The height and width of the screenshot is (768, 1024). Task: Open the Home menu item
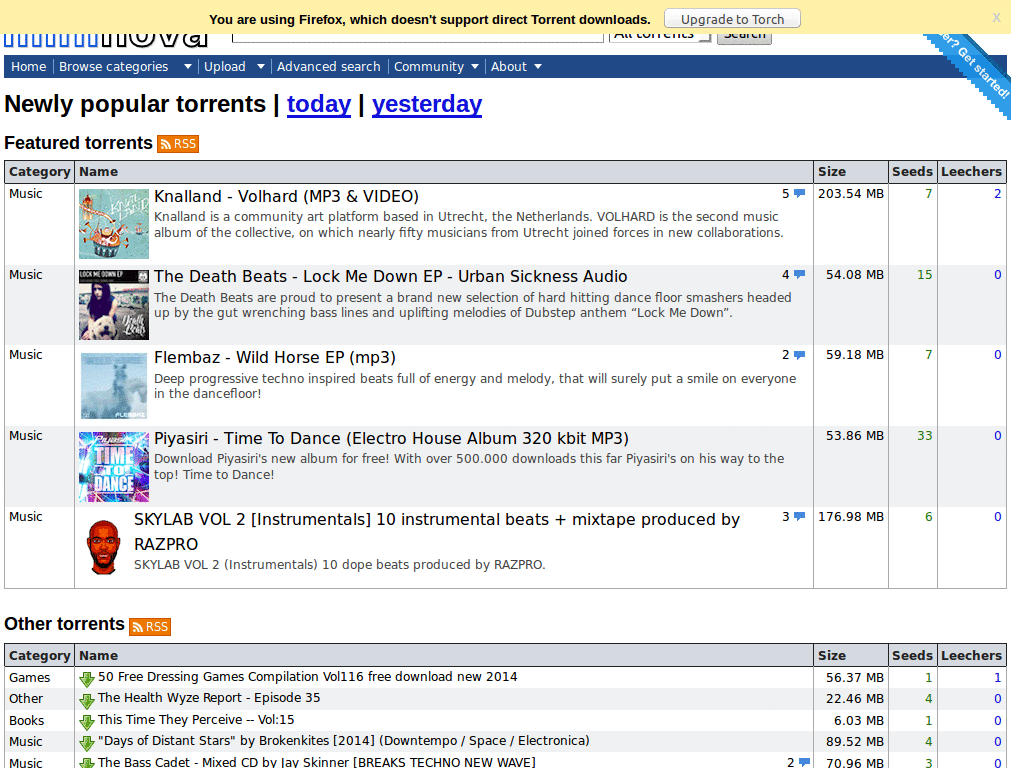[x=28, y=67]
